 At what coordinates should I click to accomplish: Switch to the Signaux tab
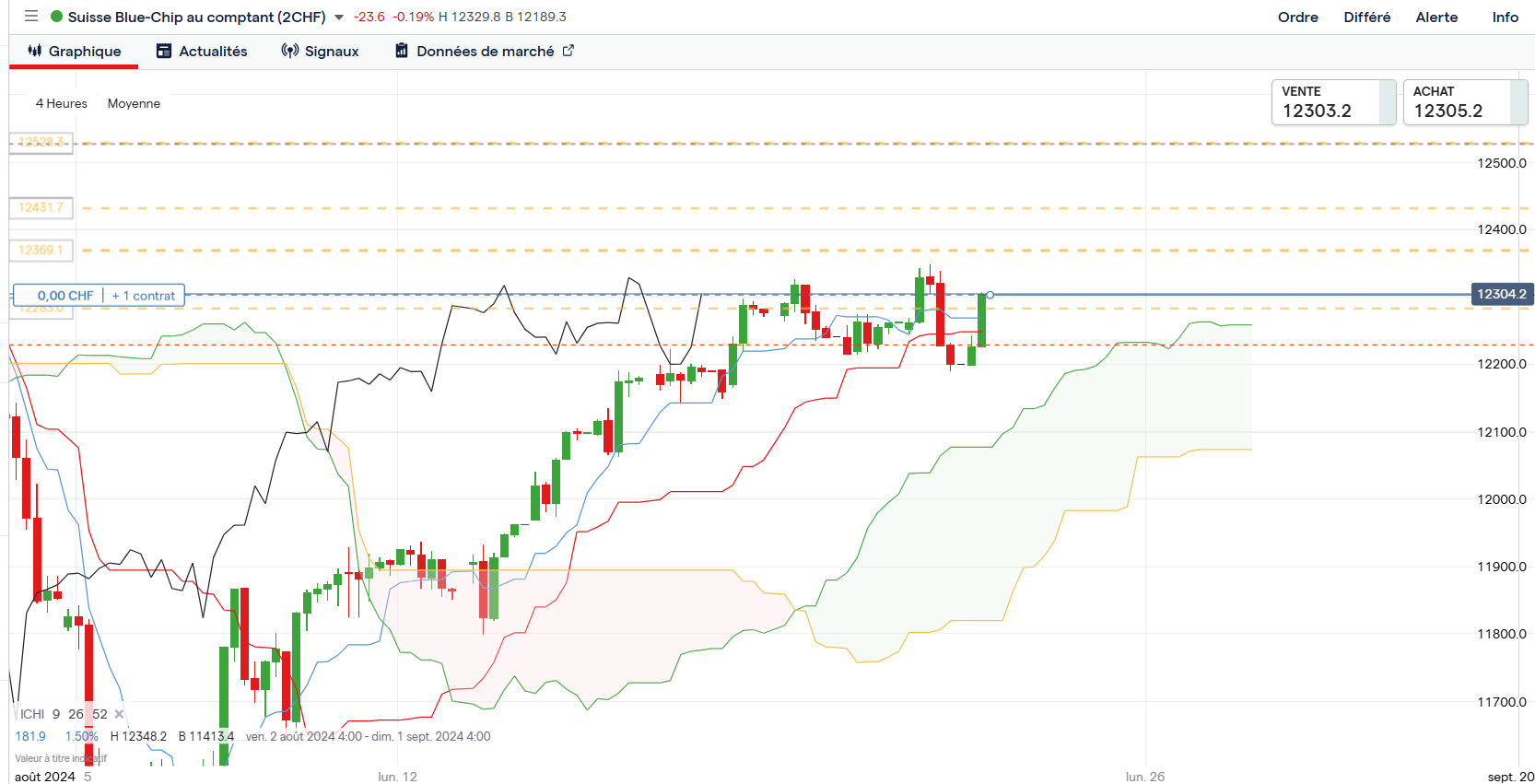click(x=321, y=52)
